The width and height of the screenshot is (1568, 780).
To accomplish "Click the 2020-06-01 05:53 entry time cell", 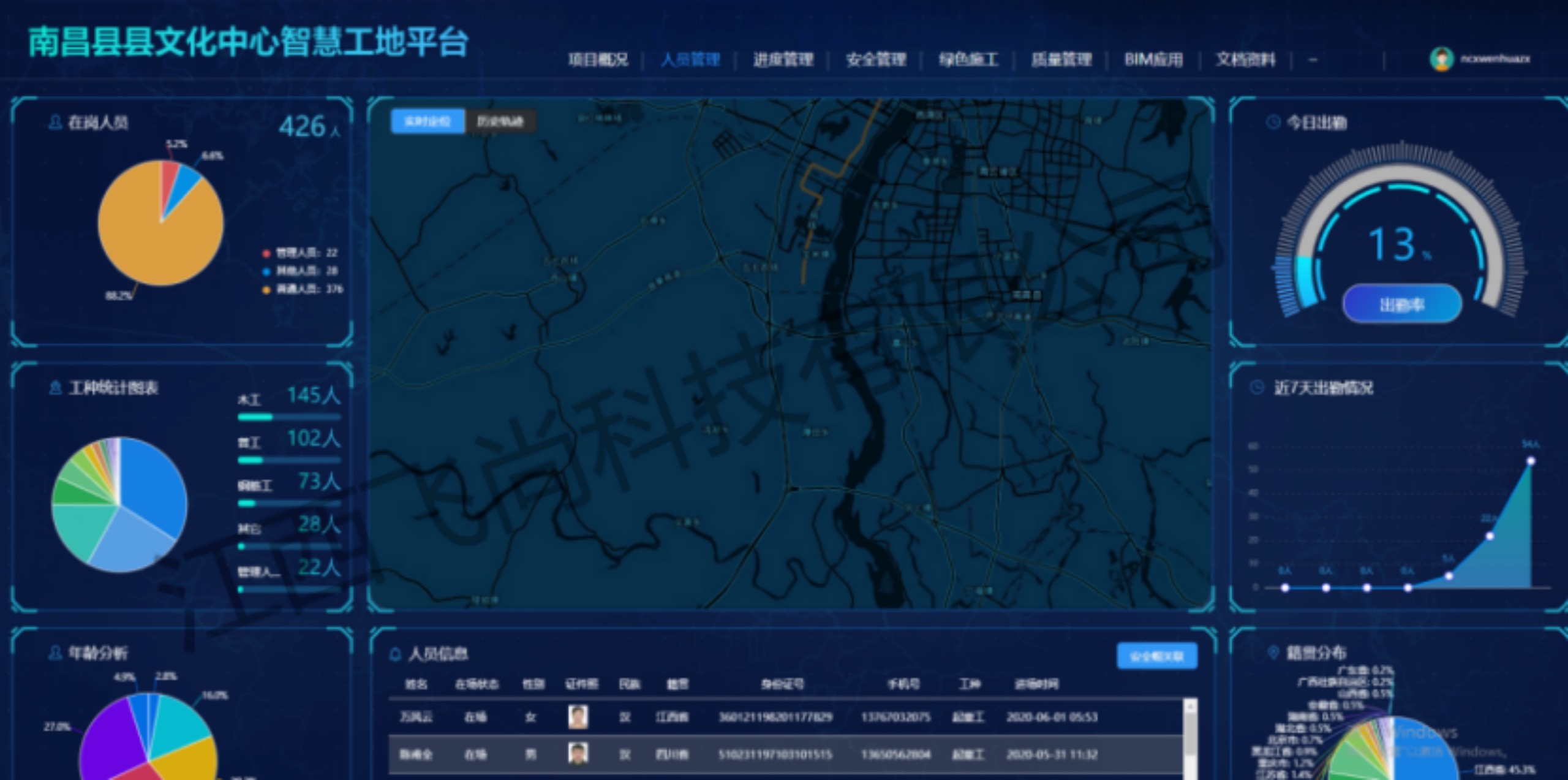I will click(x=1052, y=716).
